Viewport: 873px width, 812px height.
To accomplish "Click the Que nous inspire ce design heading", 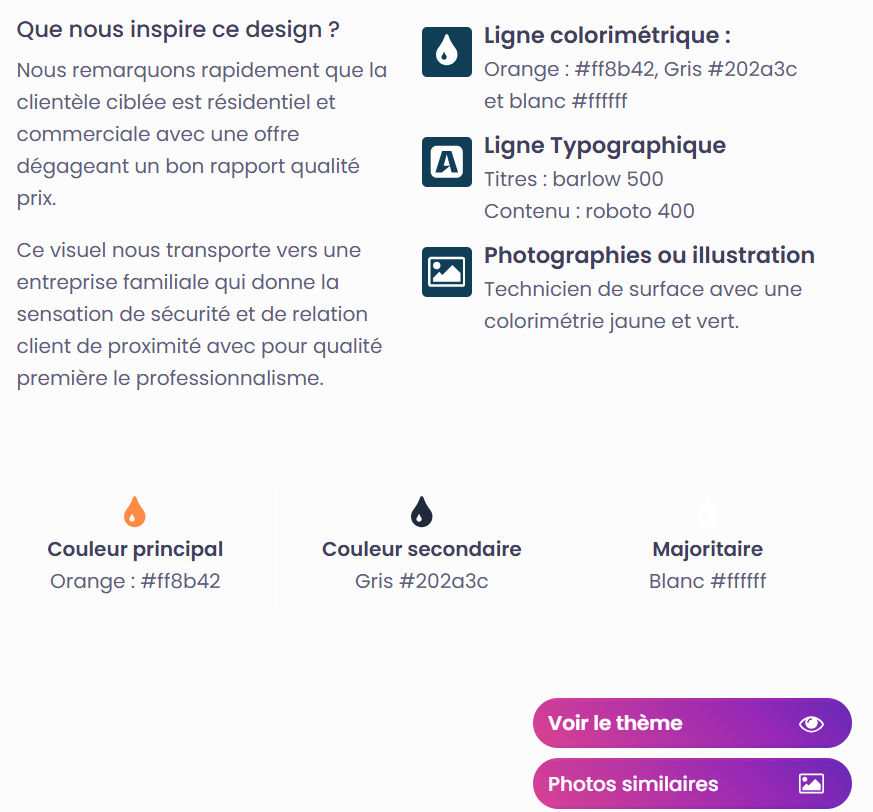I will click(x=178, y=30).
